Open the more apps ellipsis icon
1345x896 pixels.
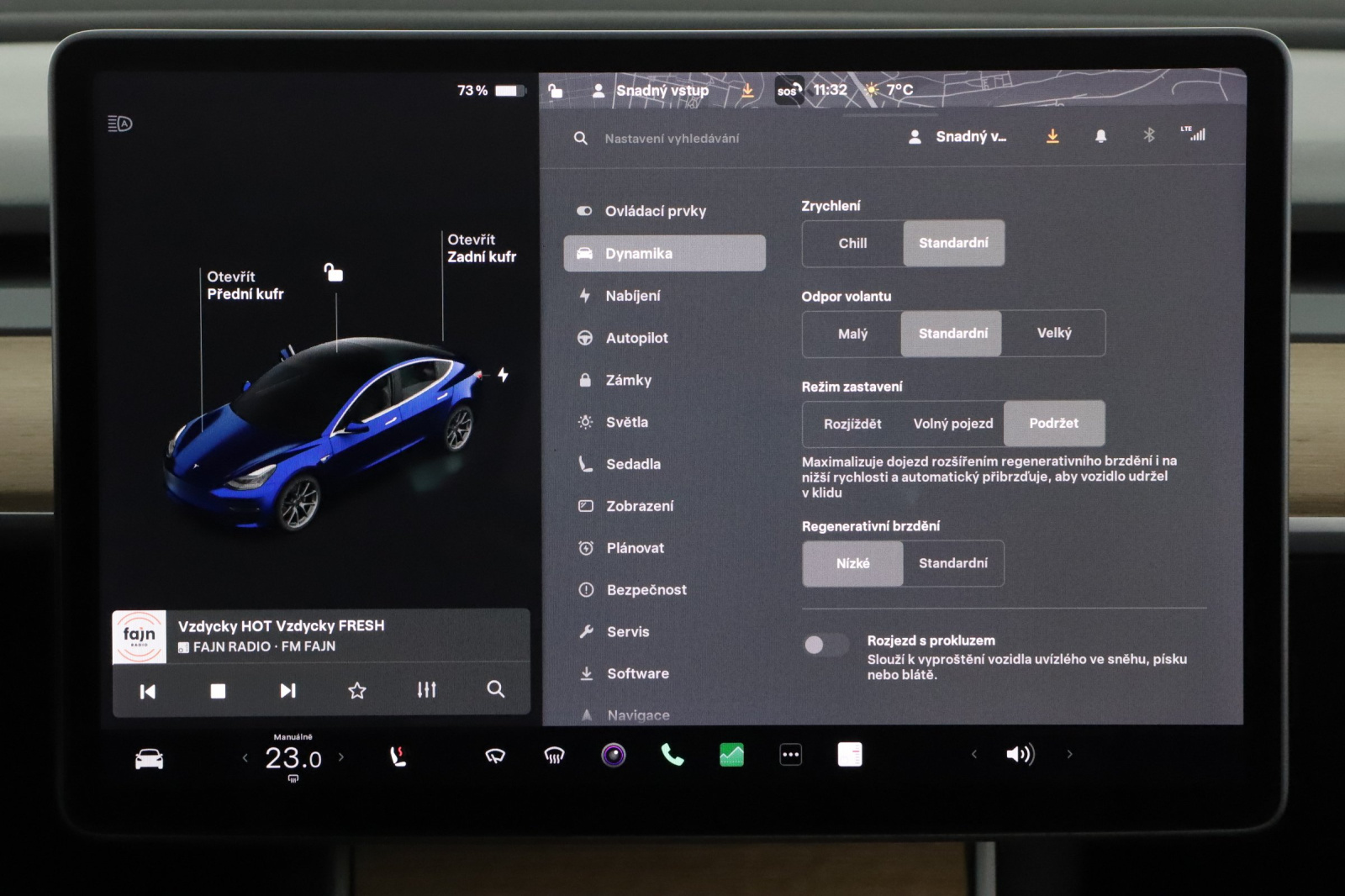coord(790,755)
